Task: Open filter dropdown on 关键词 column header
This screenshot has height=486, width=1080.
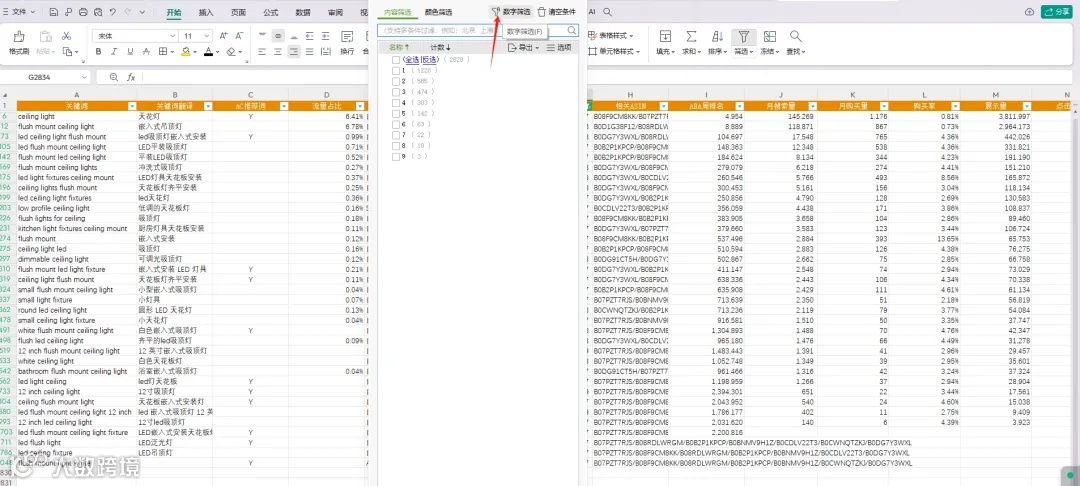Action: (132, 106)
